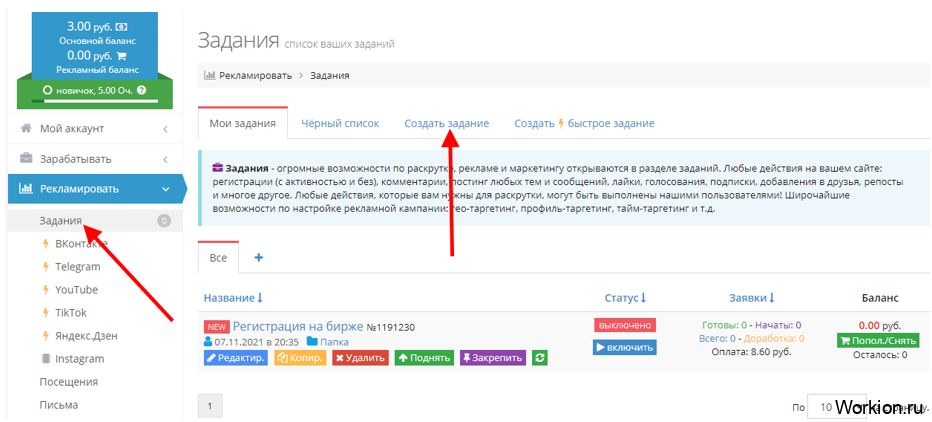Sort the list by Статус

[625, 298]
